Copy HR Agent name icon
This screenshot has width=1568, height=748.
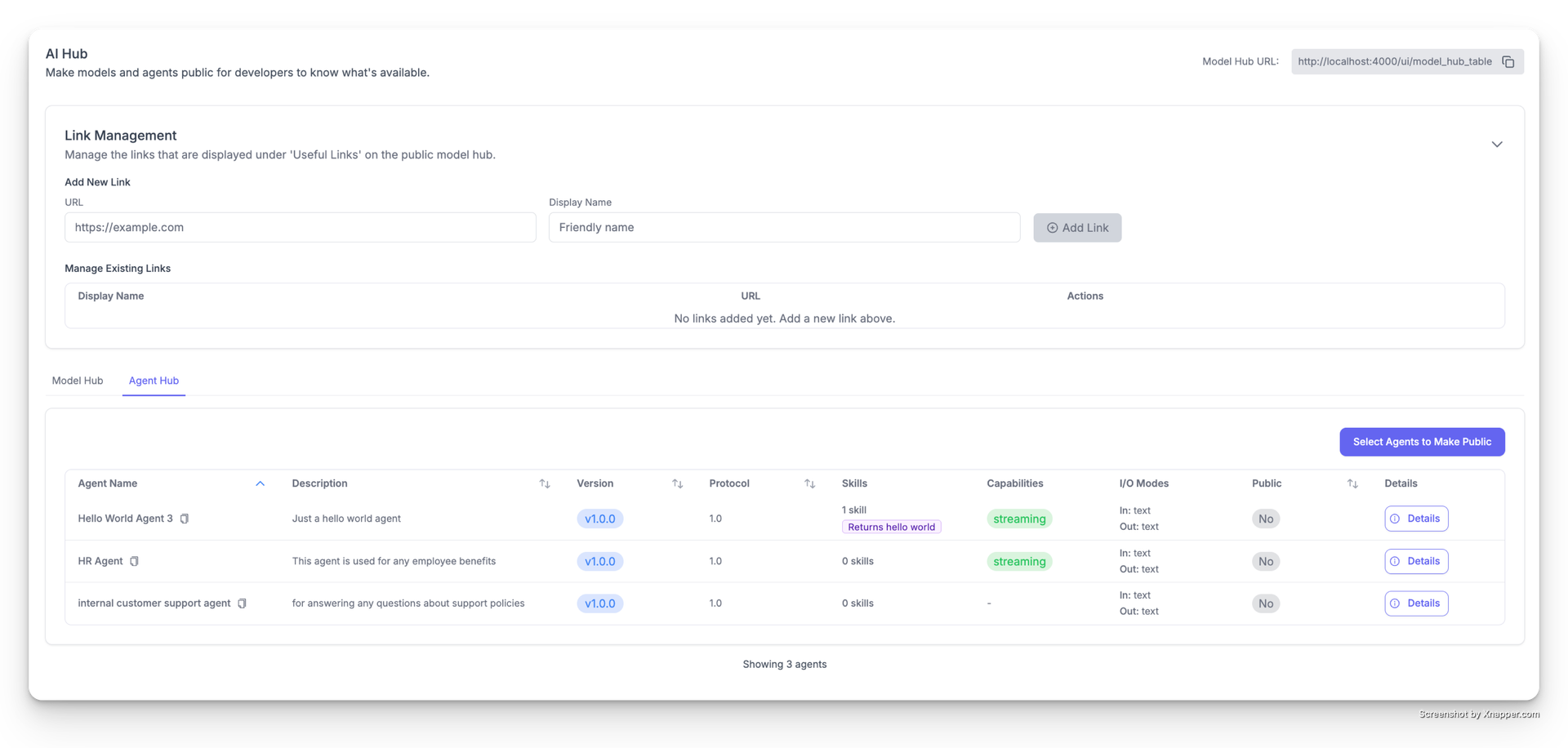pyautogui.click(x=135, y=561)
